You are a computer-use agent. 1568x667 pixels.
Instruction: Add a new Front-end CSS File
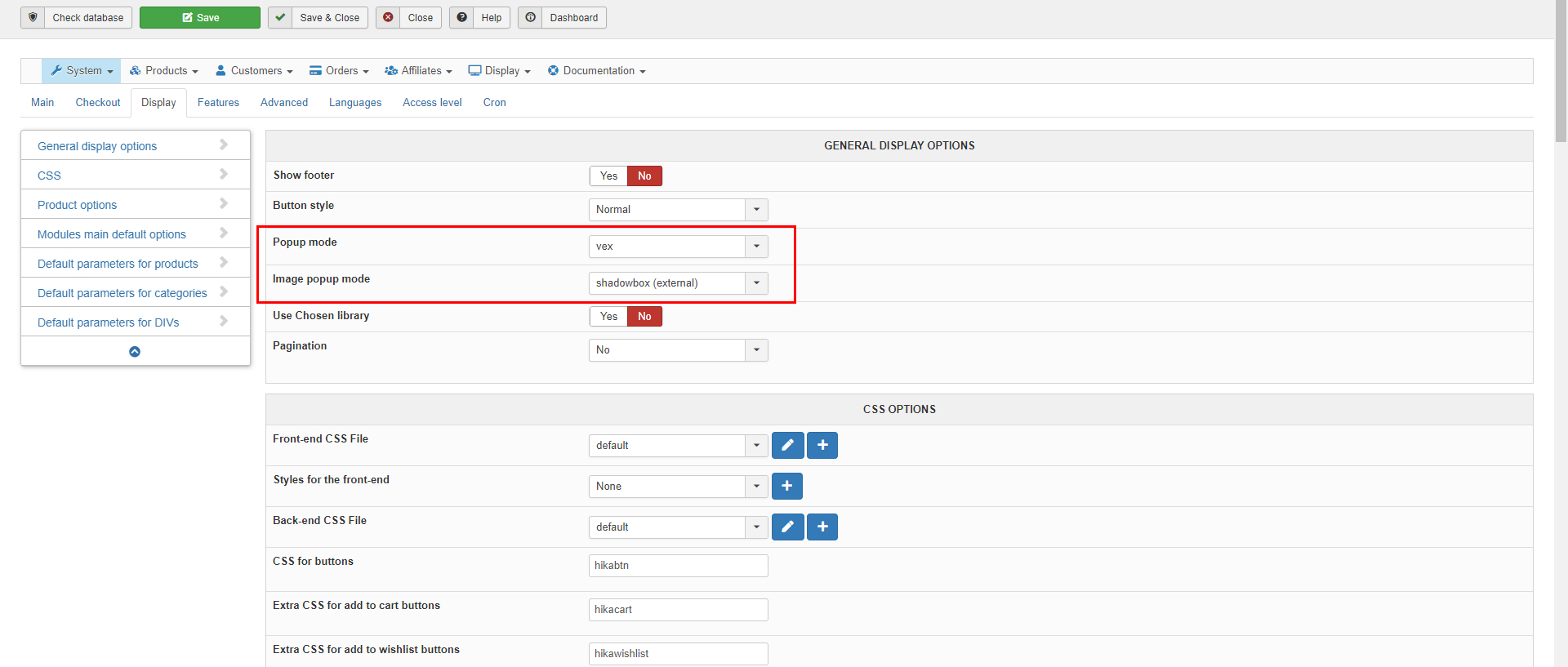point(822,445)
